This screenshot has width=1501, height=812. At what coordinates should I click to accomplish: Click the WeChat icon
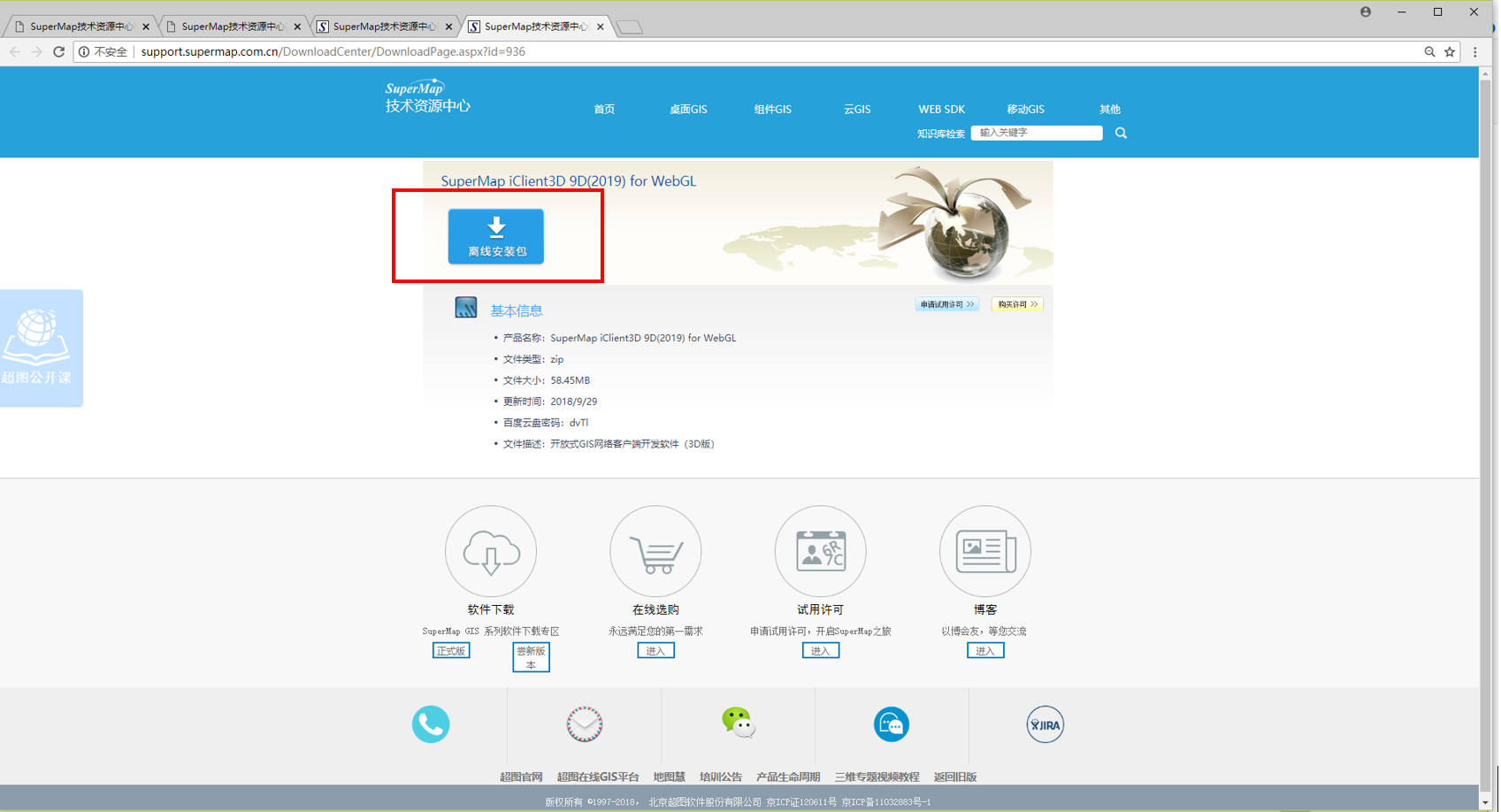point(738,723)
